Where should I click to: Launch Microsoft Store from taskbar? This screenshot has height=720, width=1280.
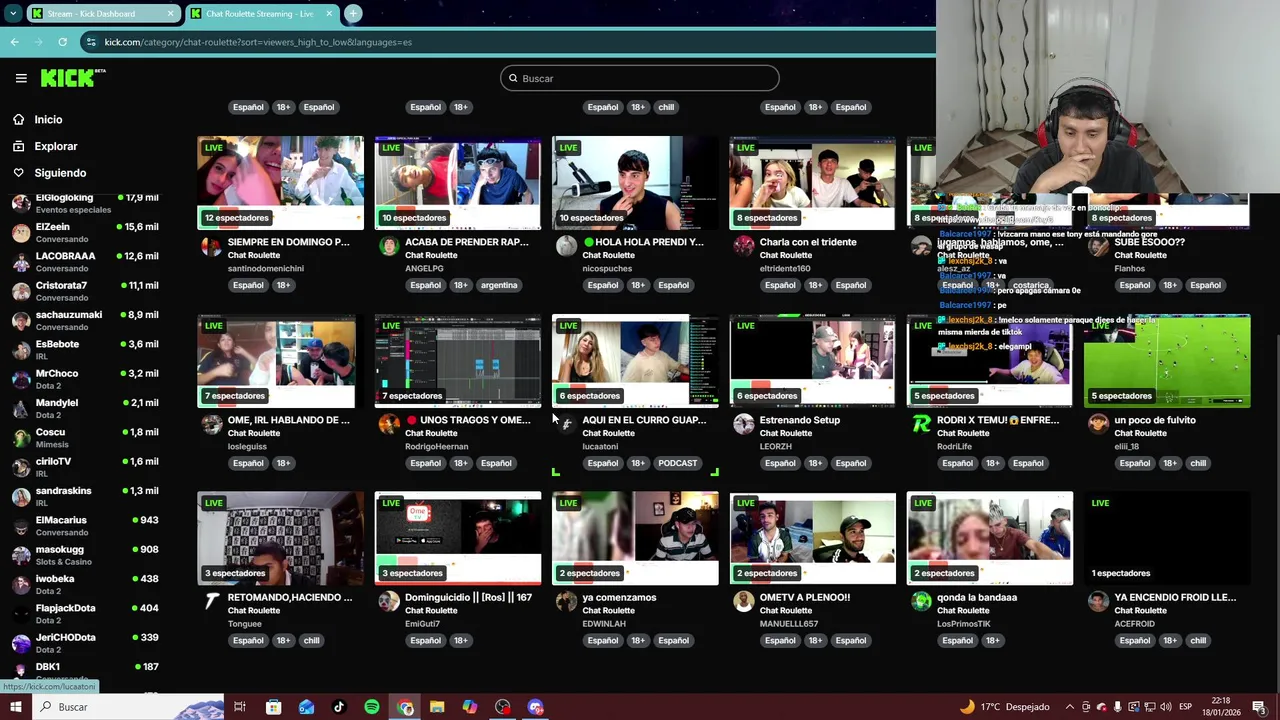click(273, 707)
